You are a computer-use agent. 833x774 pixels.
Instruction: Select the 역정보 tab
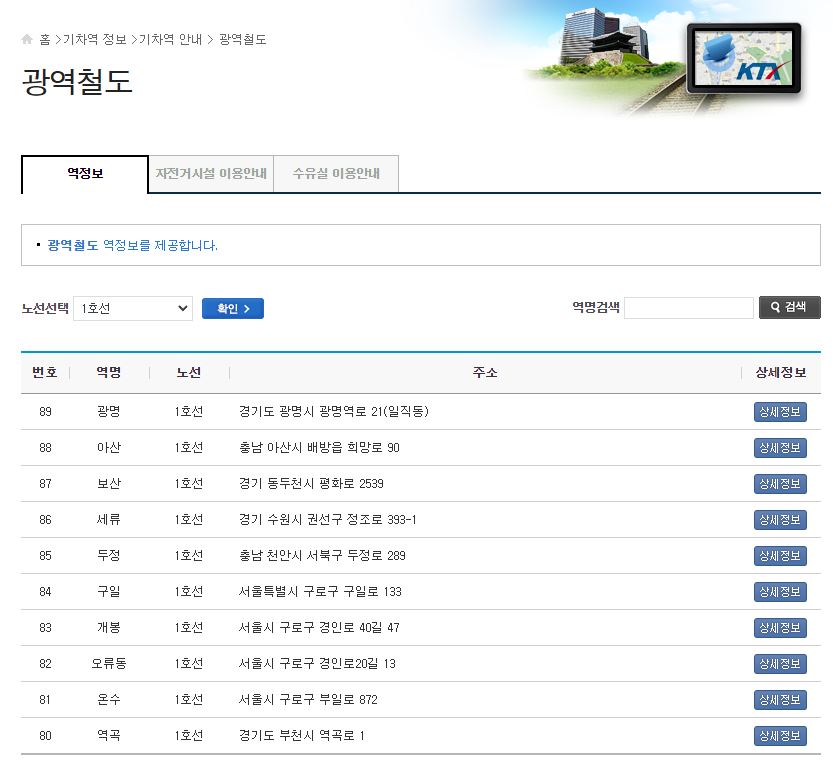(84, 172)
